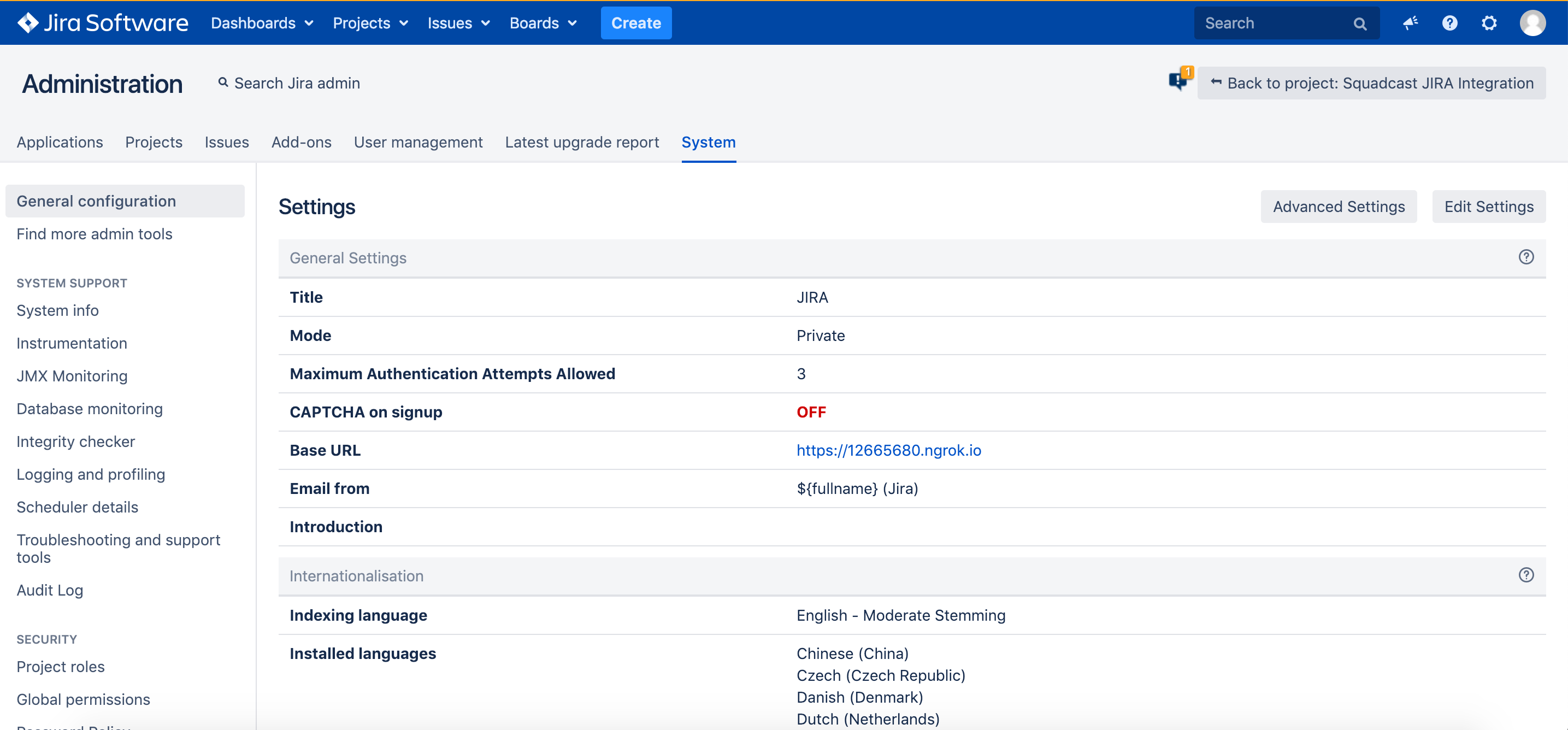
Task: Click General Settings help icon
Action: point(1525,257)
